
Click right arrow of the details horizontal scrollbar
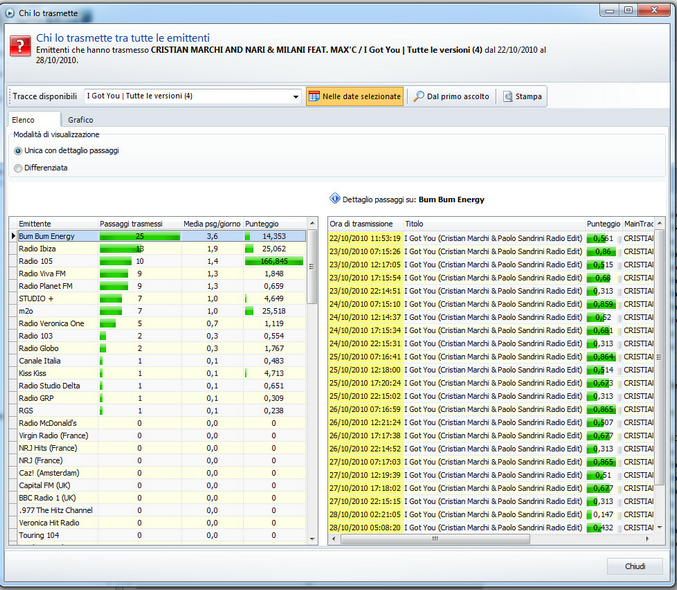pos(647,539)
